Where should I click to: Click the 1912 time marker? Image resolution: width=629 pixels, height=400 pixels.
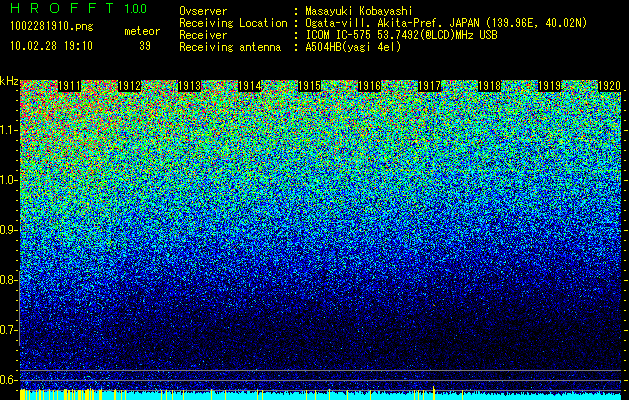point(130,86)
